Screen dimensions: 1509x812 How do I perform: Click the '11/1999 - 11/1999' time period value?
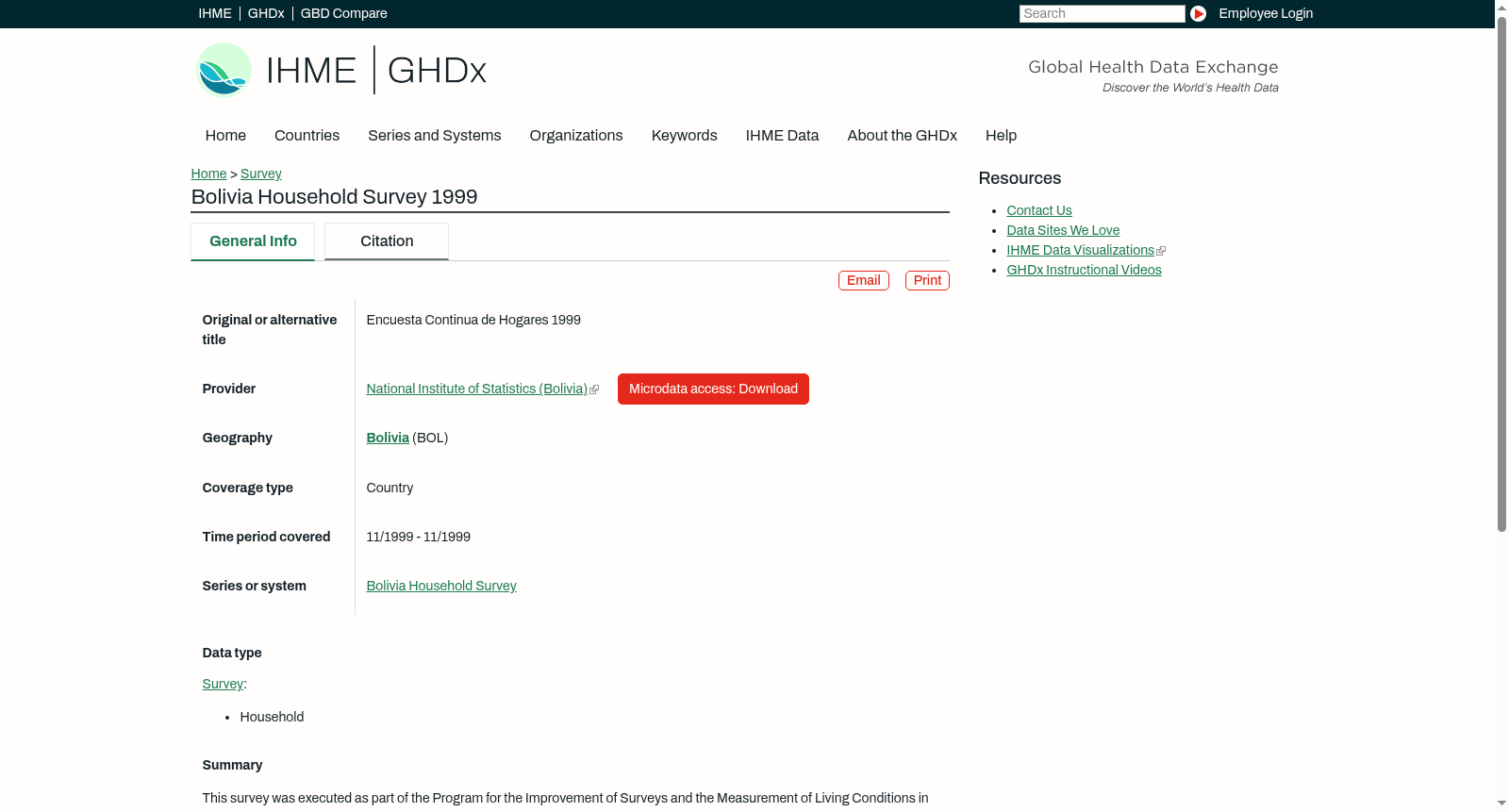coord(418,537)
